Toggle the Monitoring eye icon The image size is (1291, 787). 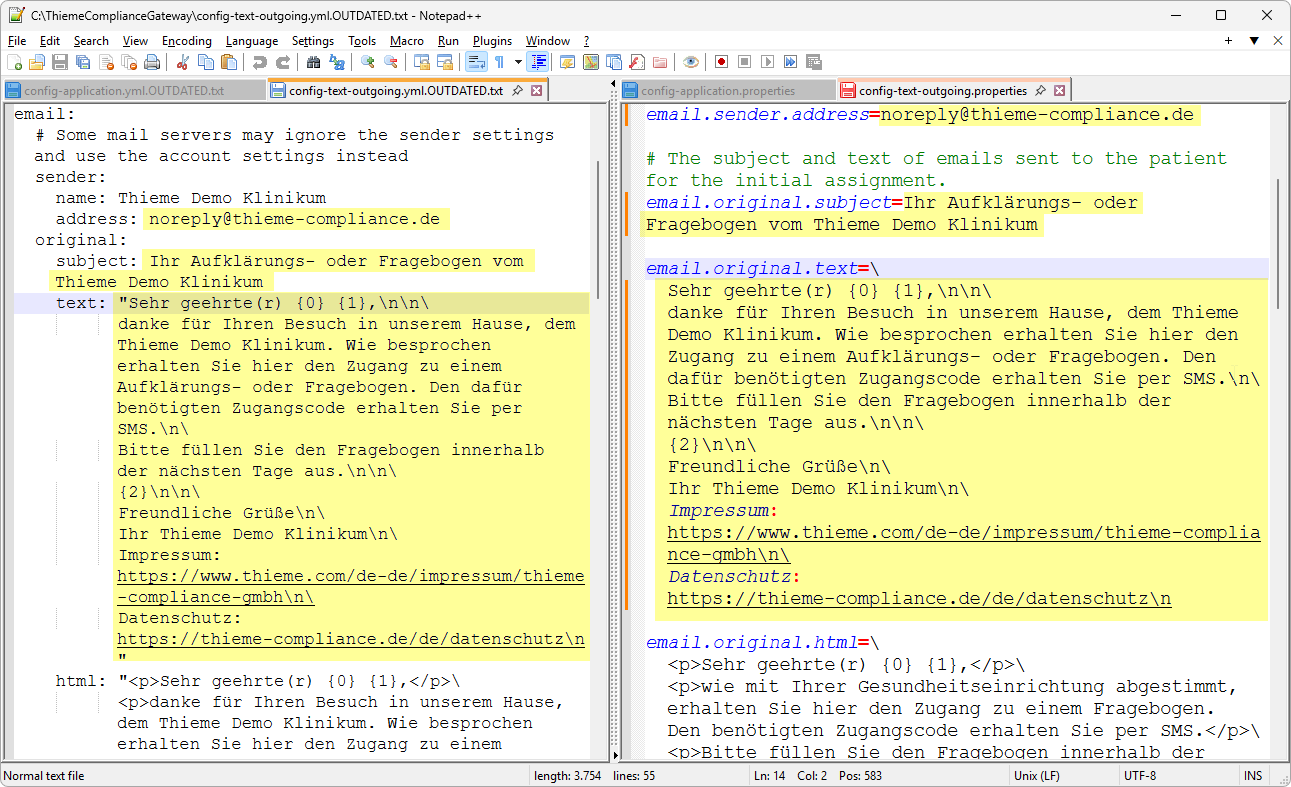pos(690,62)
